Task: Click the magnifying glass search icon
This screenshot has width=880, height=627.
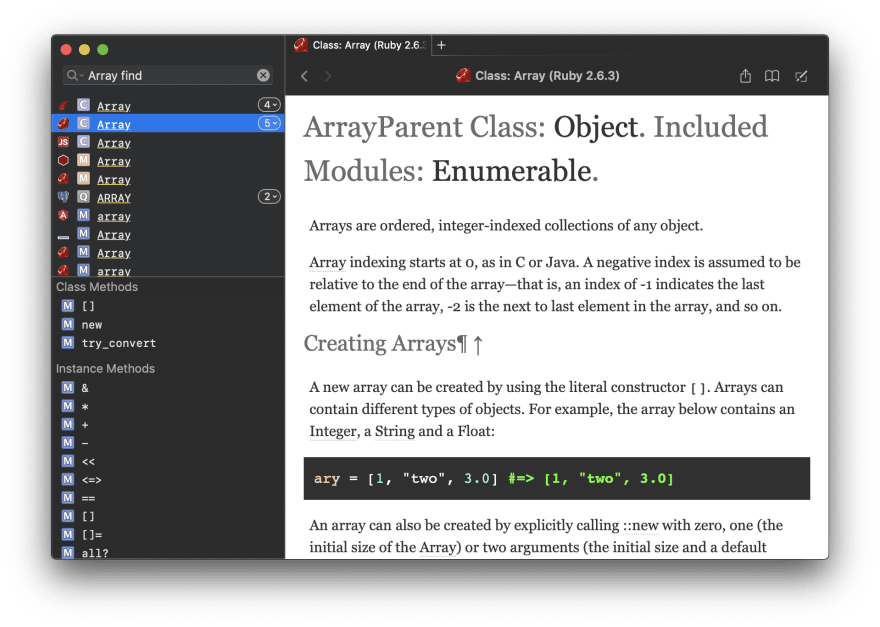Action: coord(74,76)
